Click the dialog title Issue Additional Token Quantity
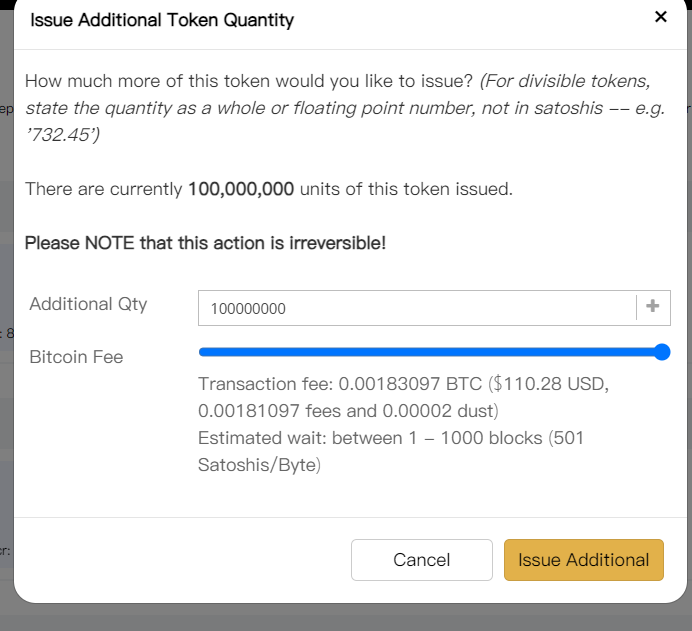This screenshot has width=692, height=631. click(x=162, y=19)
